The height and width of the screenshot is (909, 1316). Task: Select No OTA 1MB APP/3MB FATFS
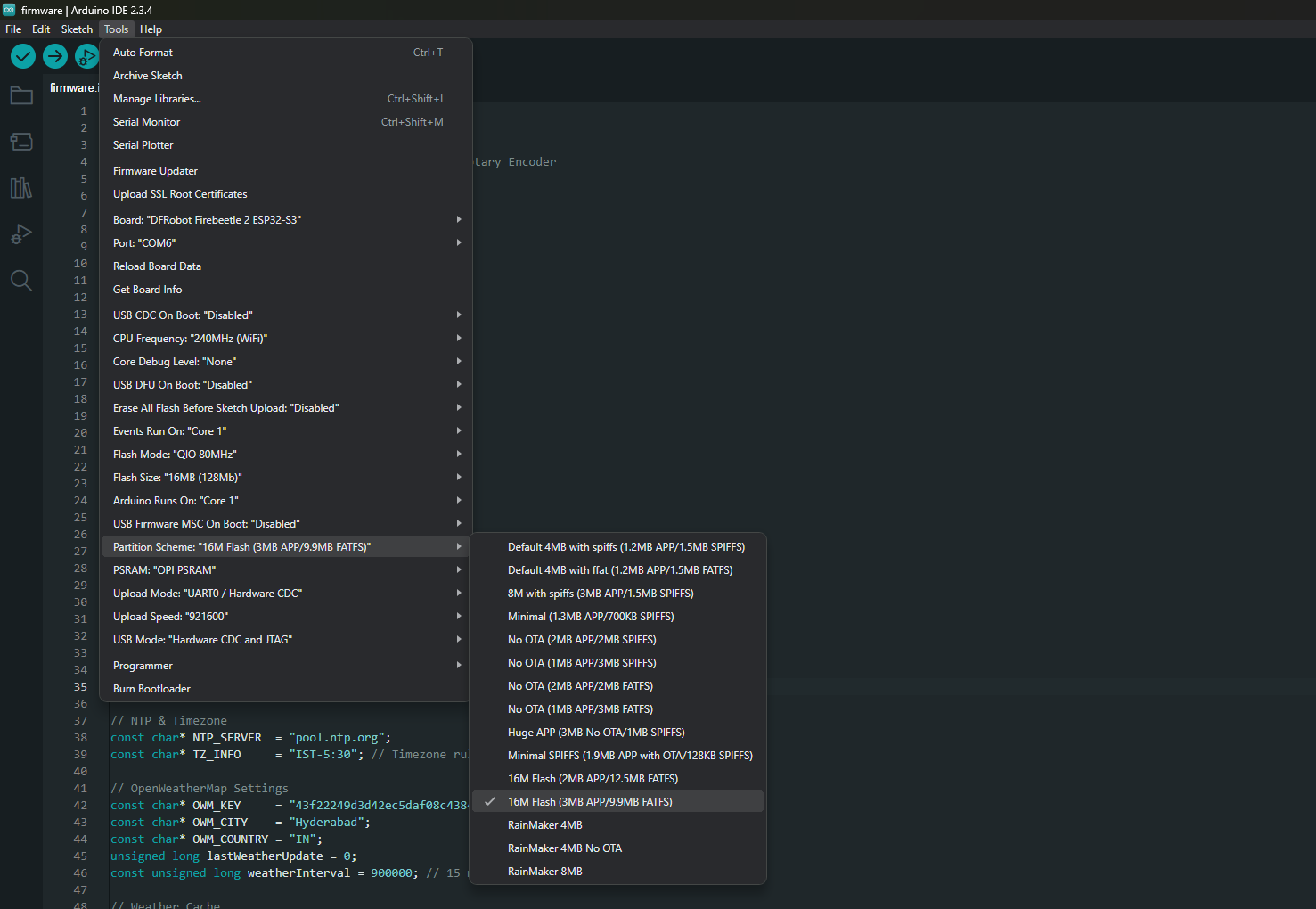(618, 709)
